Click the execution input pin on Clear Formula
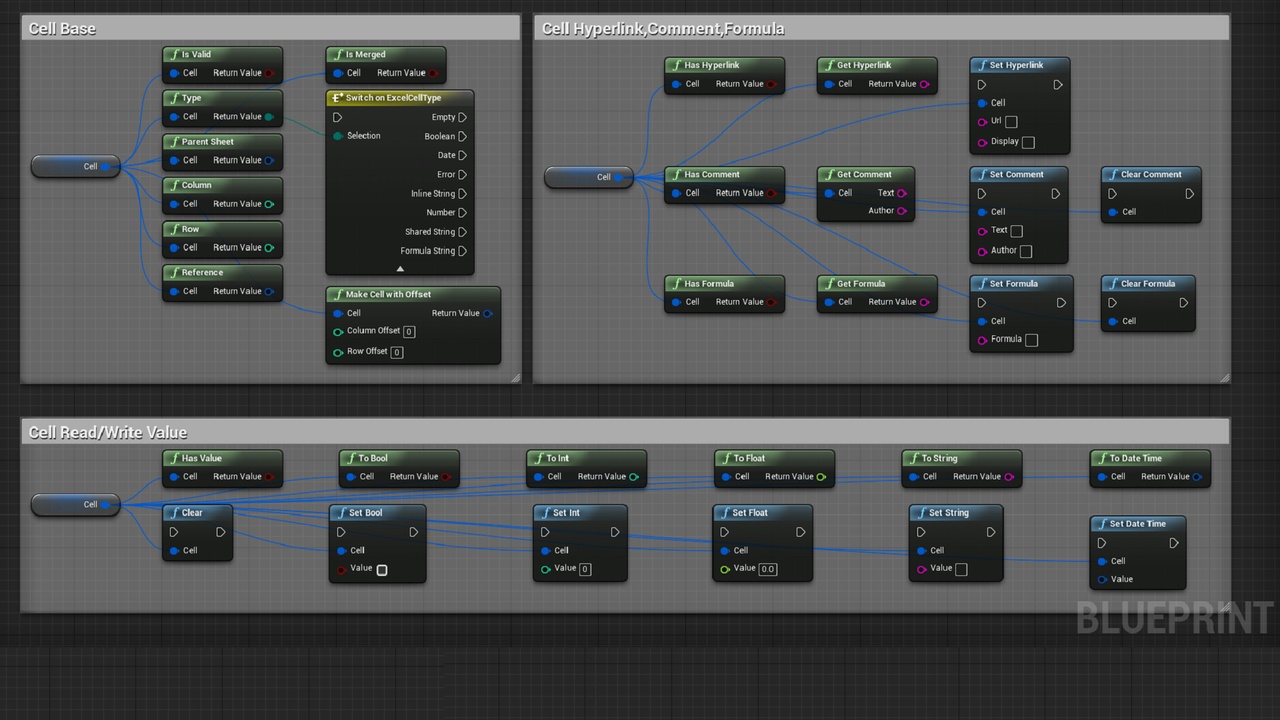The width and height of the screenshot is (1280, 720). tap(1113, 303)
